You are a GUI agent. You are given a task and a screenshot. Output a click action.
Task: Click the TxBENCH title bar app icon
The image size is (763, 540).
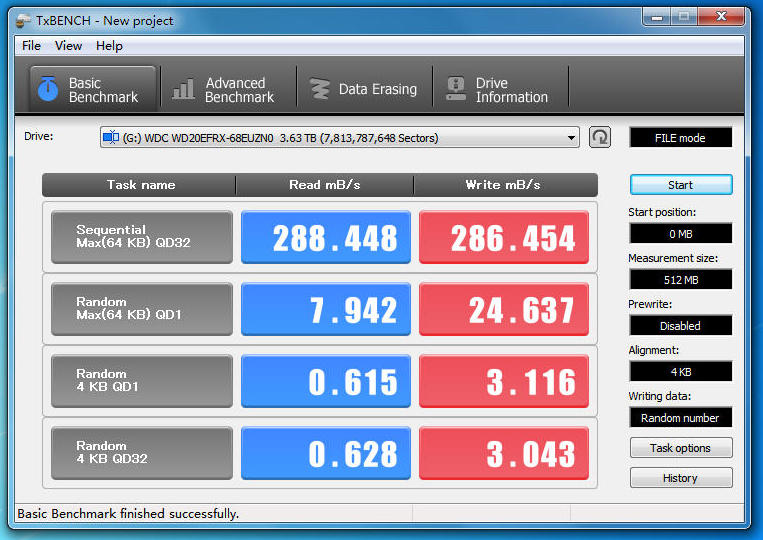(23, 21)
